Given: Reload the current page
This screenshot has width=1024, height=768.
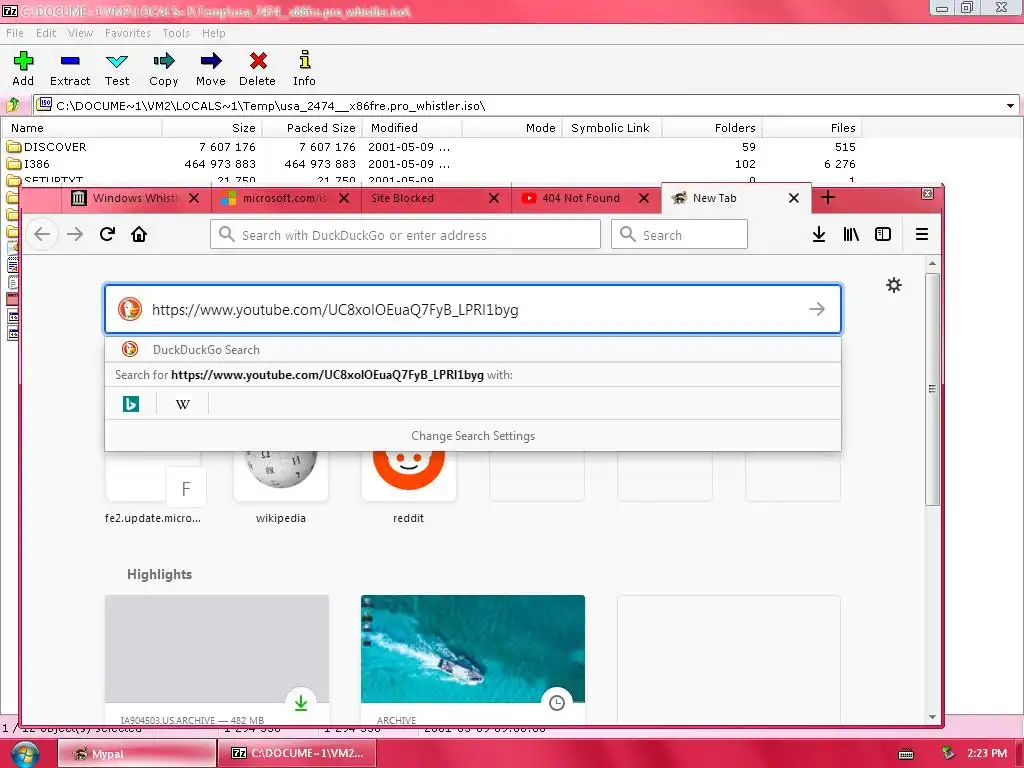Looking at the screenshot, I should tap(107, 234).
